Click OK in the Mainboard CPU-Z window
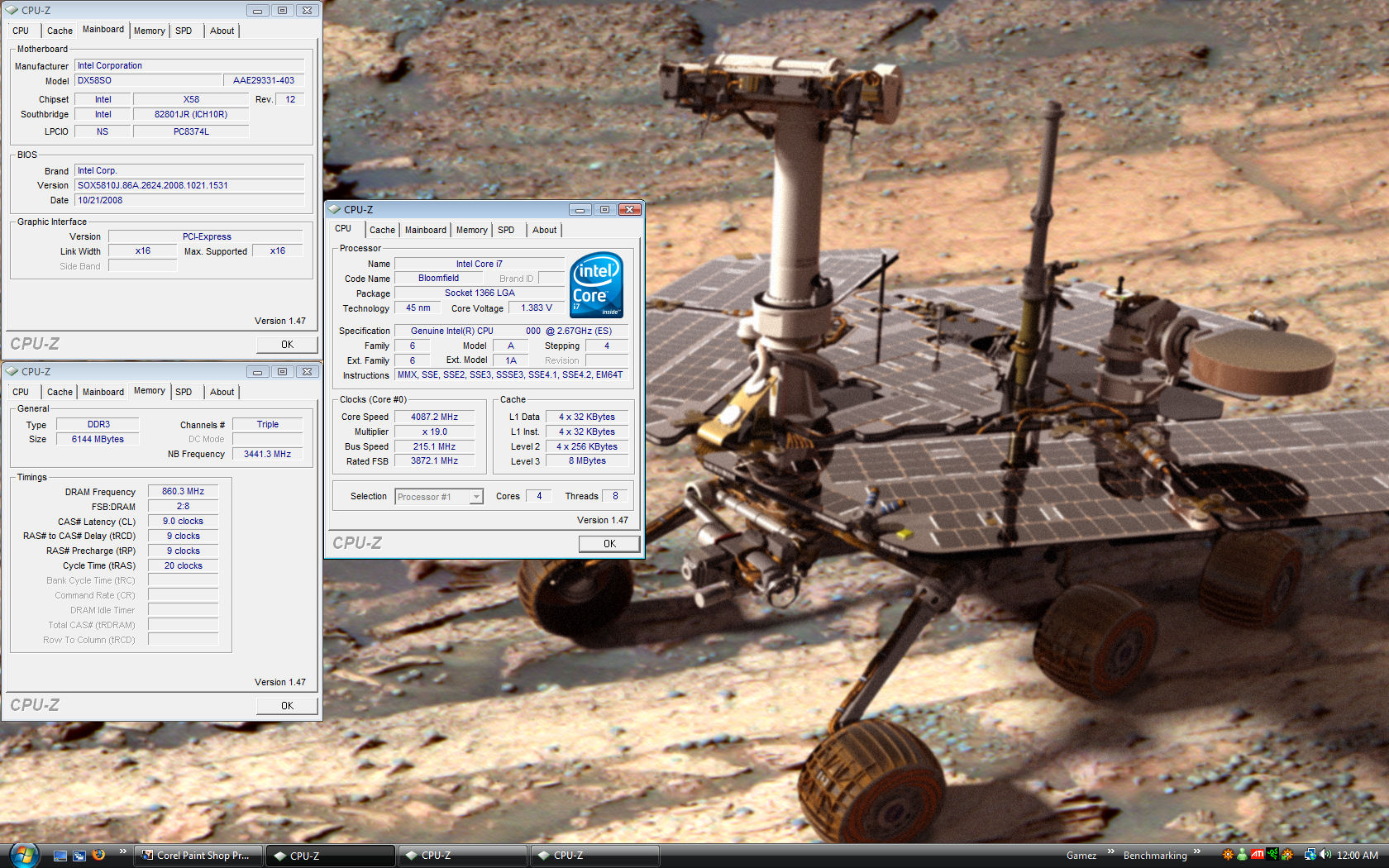 click(x=287, y=345)
